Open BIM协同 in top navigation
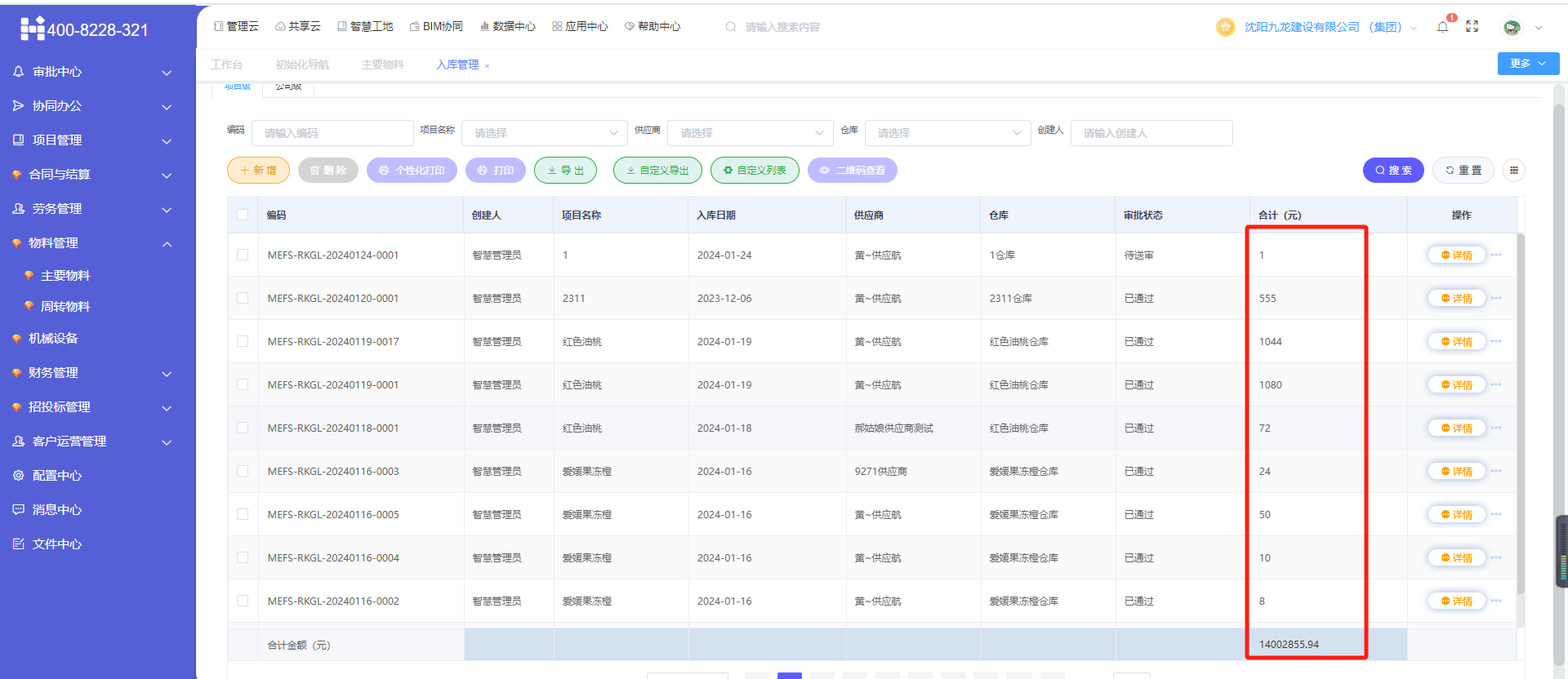 click(x=436, y=26)
